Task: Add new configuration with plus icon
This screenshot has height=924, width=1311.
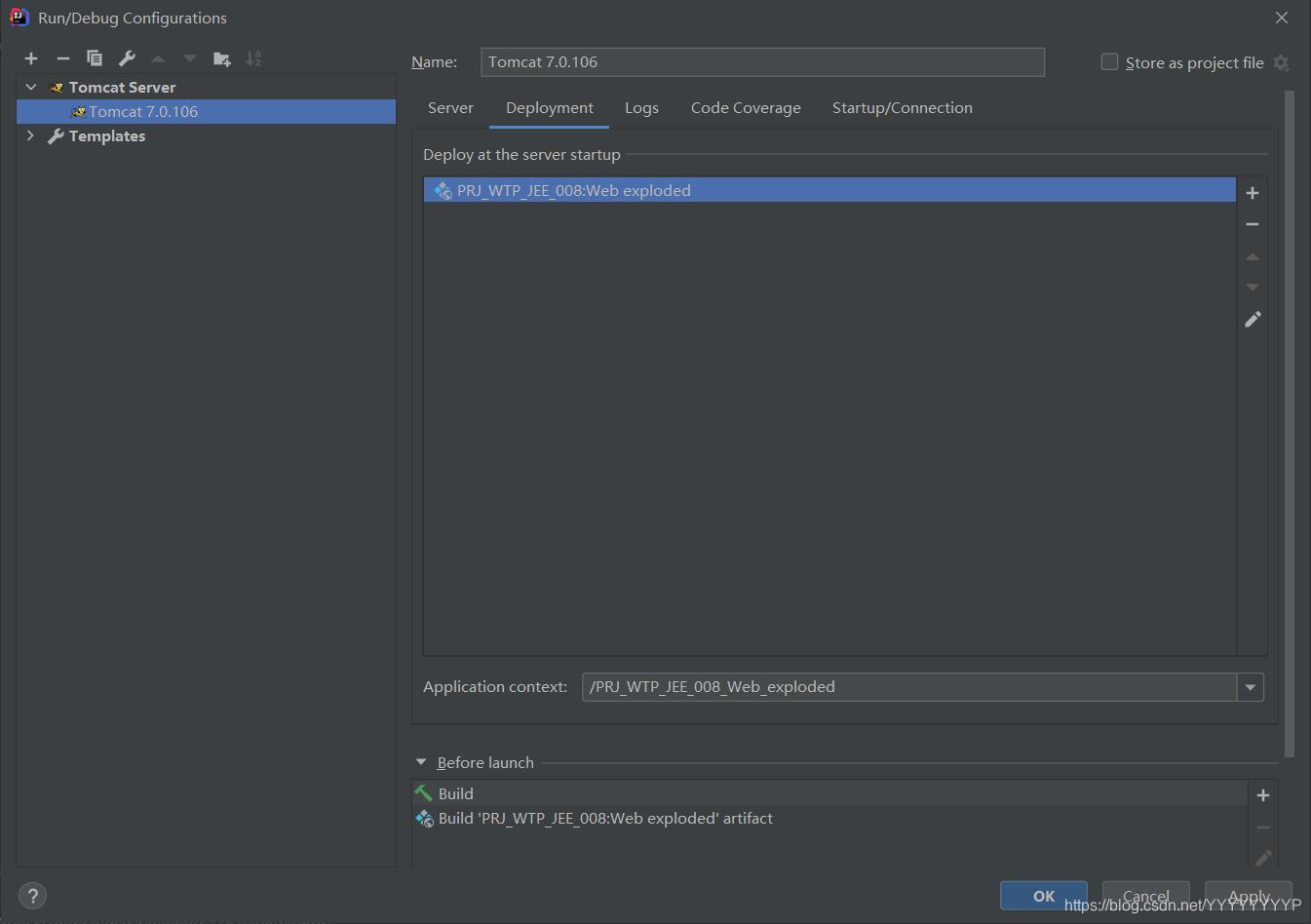Action: click(31, 58)
